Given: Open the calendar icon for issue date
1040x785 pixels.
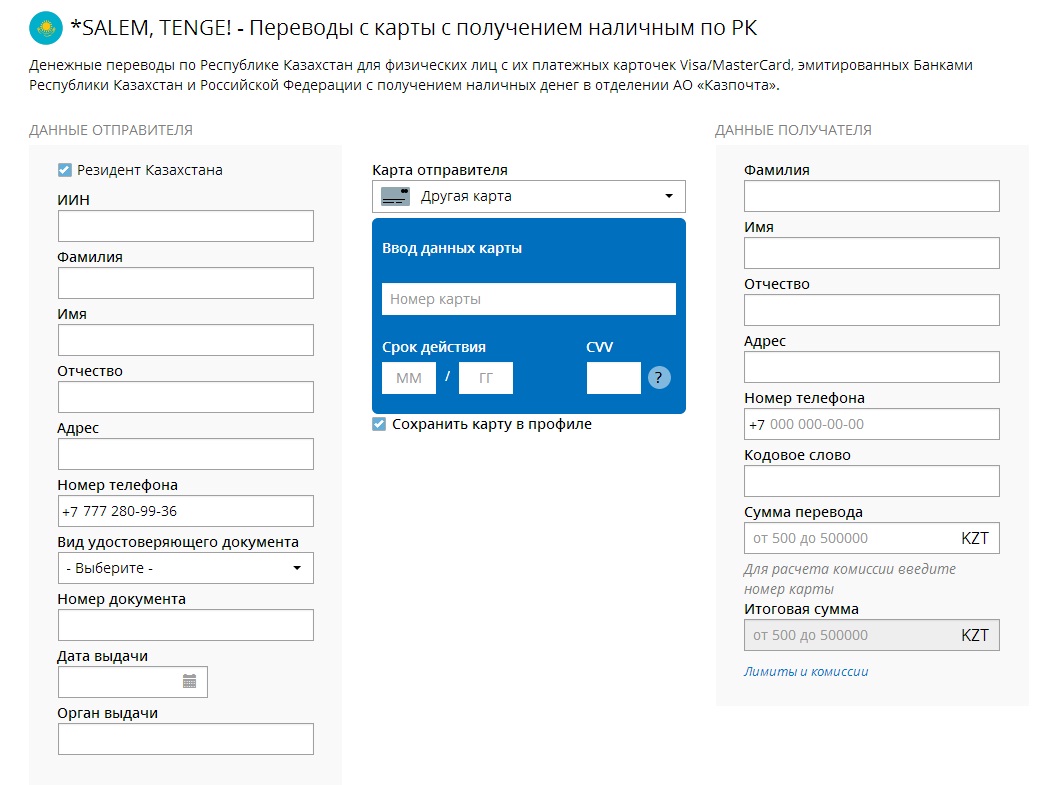Looking at the screenshot, I should [190, 682].
